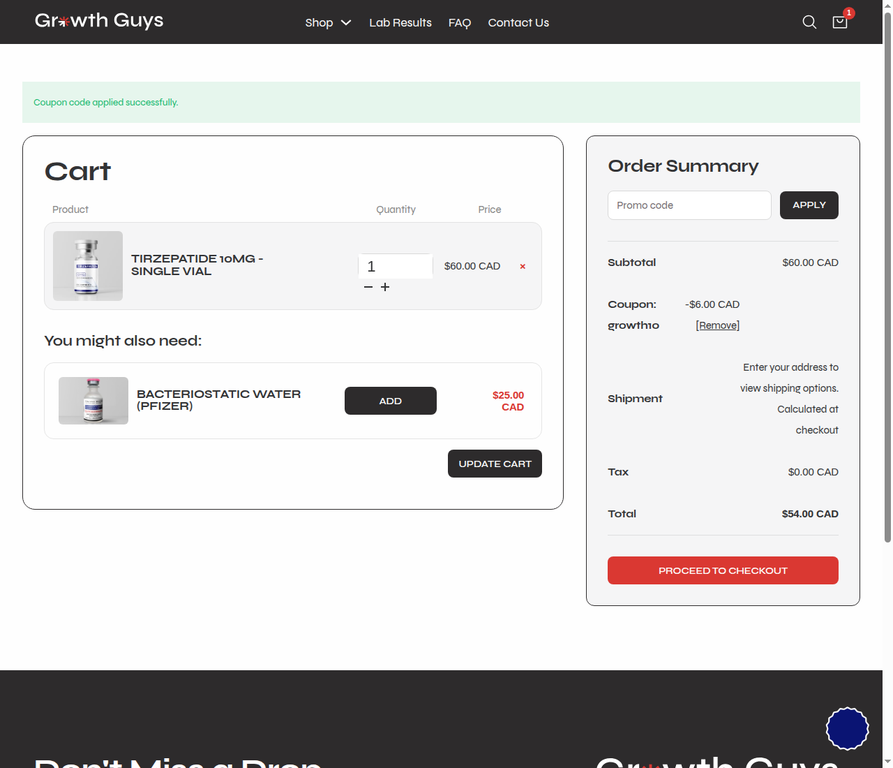The image size is (893, 768).
Task: Proceed to checkout
Action: coord(723,570)
